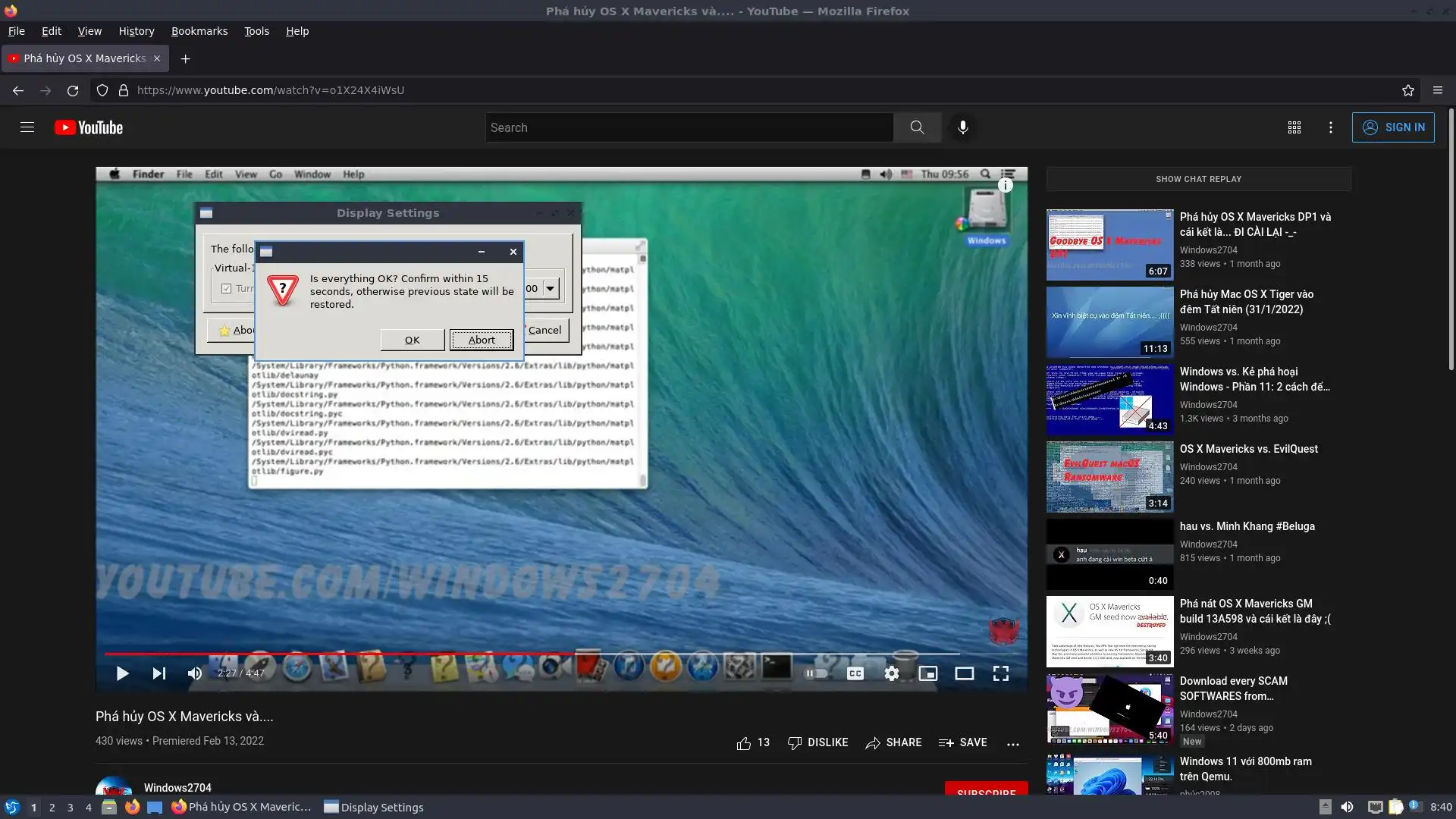Open the miniplayer
Screen dimensions: 1456x819
click(x=927, y=673)
